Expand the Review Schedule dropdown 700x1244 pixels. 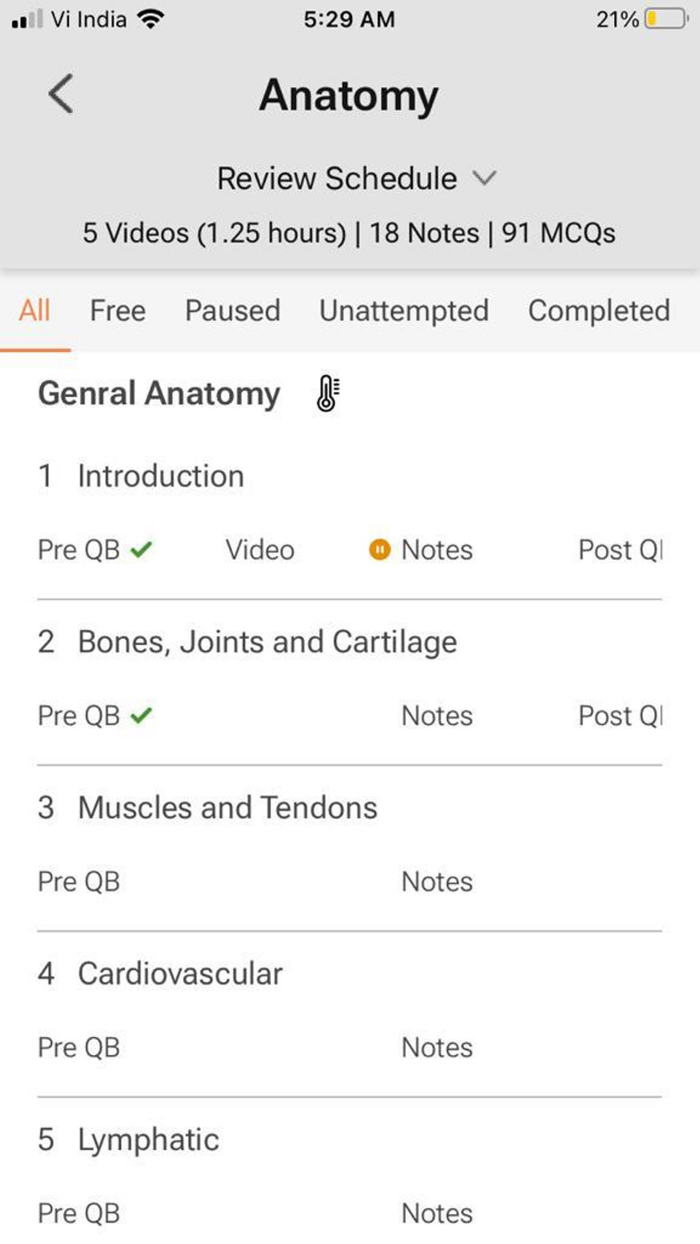(x=356, y=179)
